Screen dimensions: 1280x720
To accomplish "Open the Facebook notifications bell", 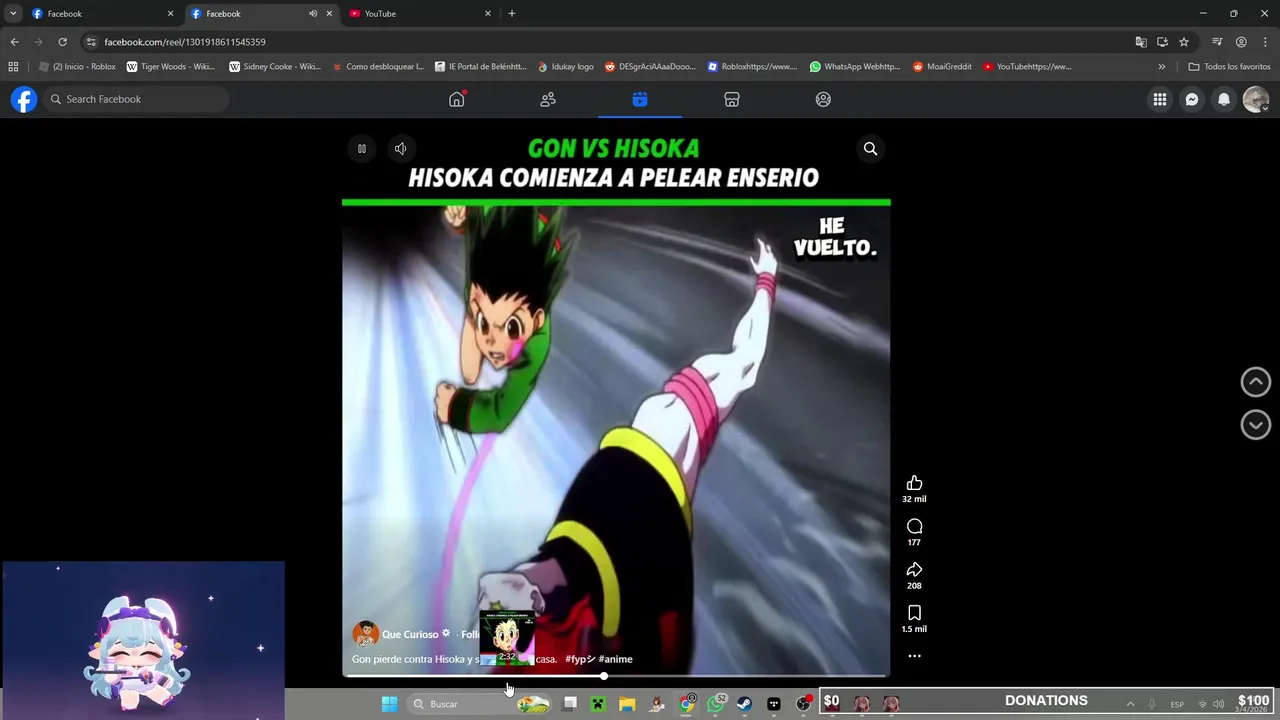I will coord(1224,99).
